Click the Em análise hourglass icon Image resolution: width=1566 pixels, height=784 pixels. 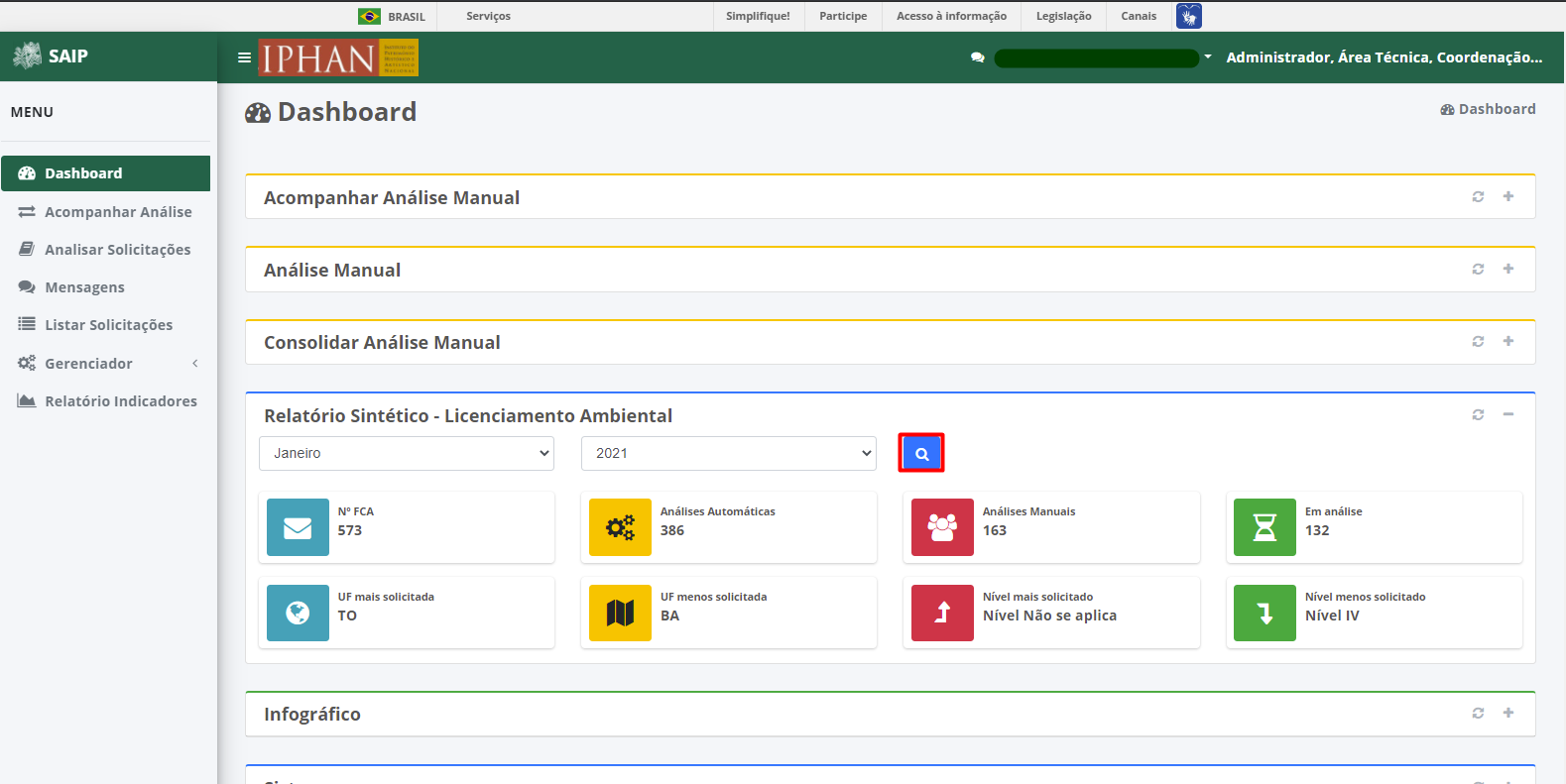[x=1265, y=527]
